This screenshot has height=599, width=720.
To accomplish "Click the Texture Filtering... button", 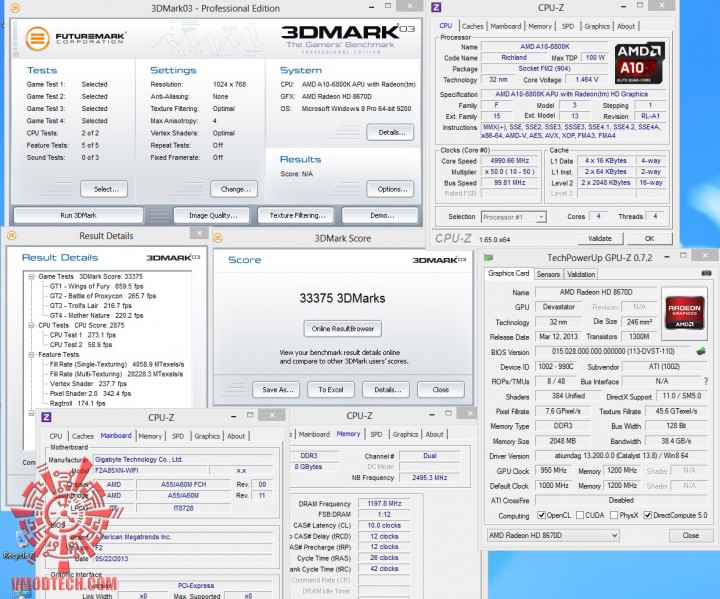I will 297,215.
